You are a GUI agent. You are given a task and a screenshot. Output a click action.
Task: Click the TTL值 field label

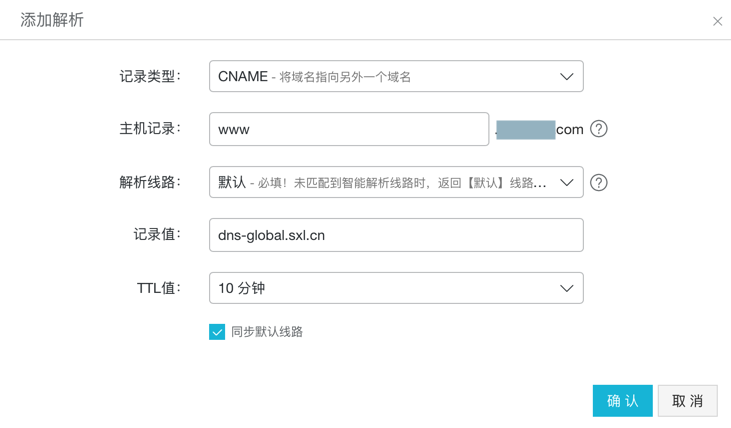(158, 289)
